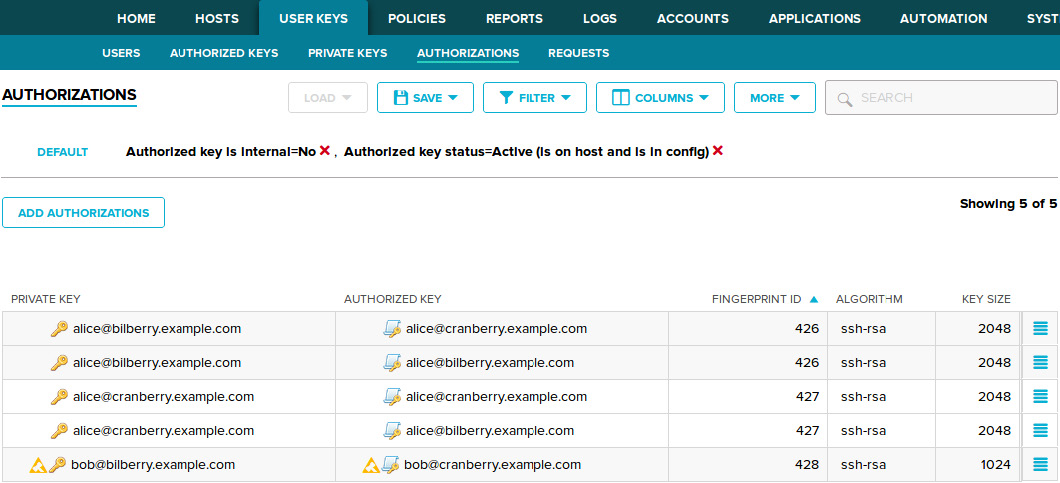Click warning icon beside bob@bilberry private key
The width and height of the screenshot is (1060, 483).
[39, 465]
